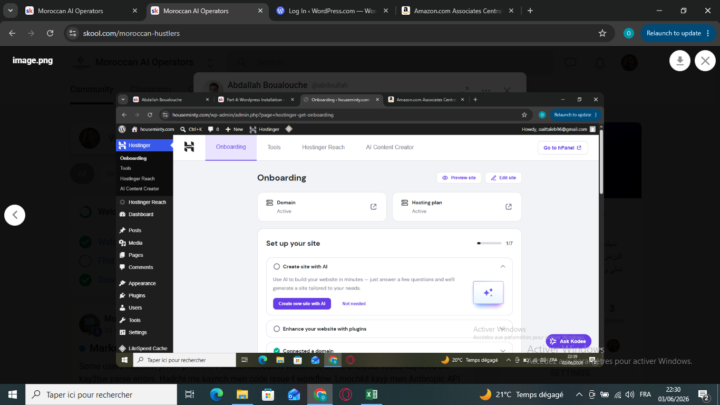Click the 1/7 setup progress bar
720x405 pixels.
click(489, 243)
